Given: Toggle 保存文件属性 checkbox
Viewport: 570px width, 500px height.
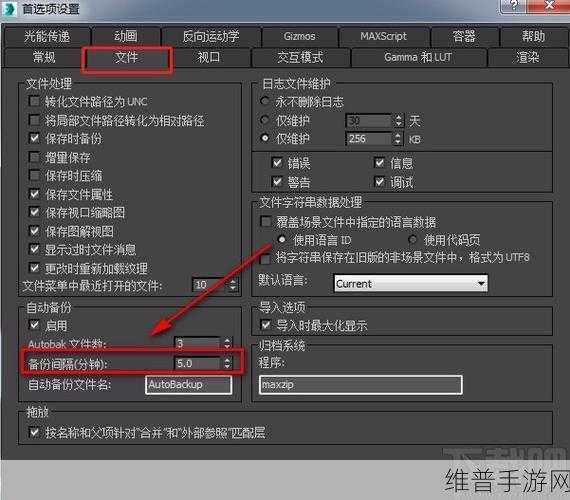Looking at the screenshot, I should click(34, 194).
